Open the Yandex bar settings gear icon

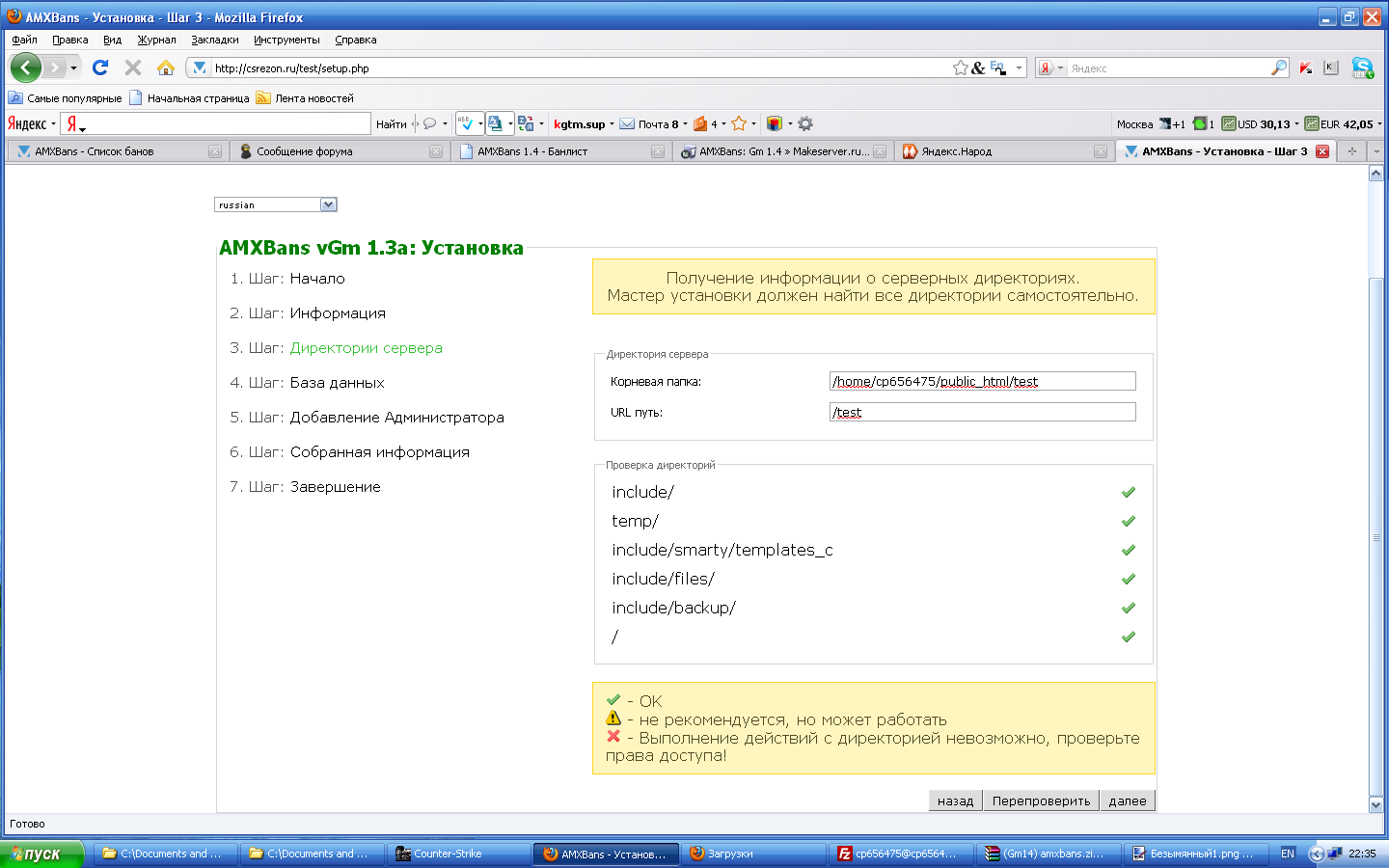(805, 123)
